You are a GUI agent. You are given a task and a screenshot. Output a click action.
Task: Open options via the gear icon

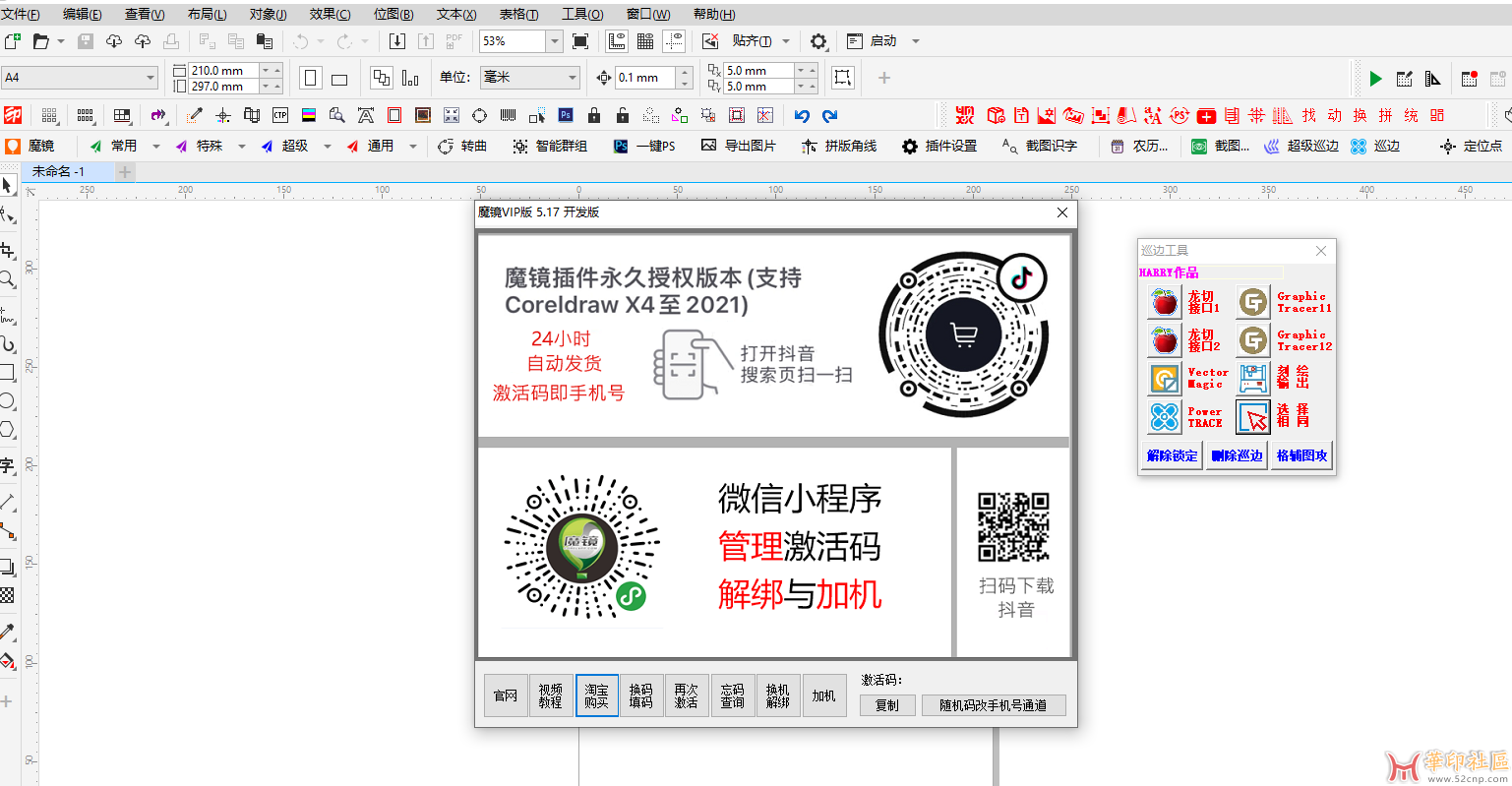click(x=818, y=41)
